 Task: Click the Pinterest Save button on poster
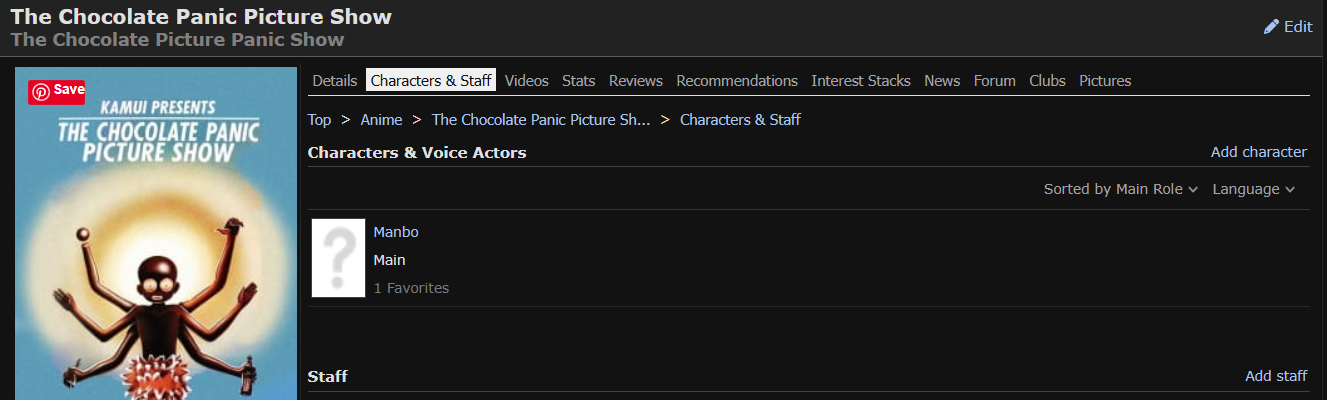coord(57,91)
